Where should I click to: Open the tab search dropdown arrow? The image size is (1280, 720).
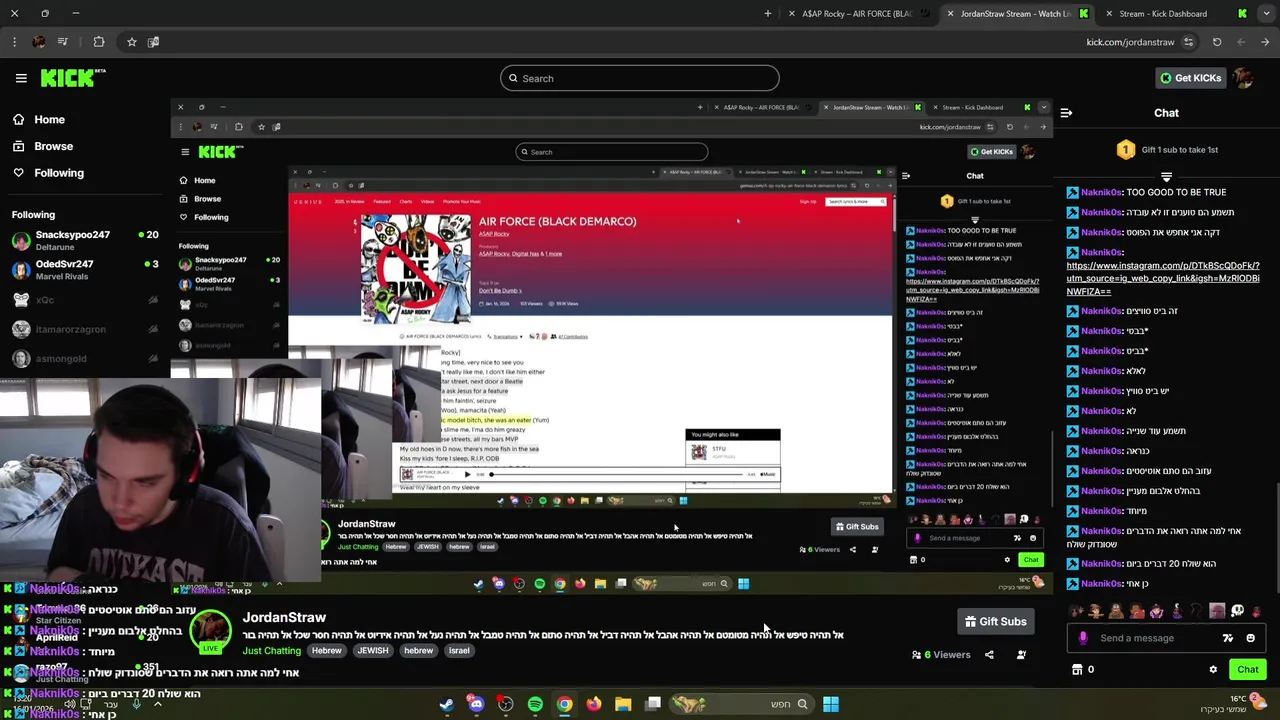click(1267, 14)
